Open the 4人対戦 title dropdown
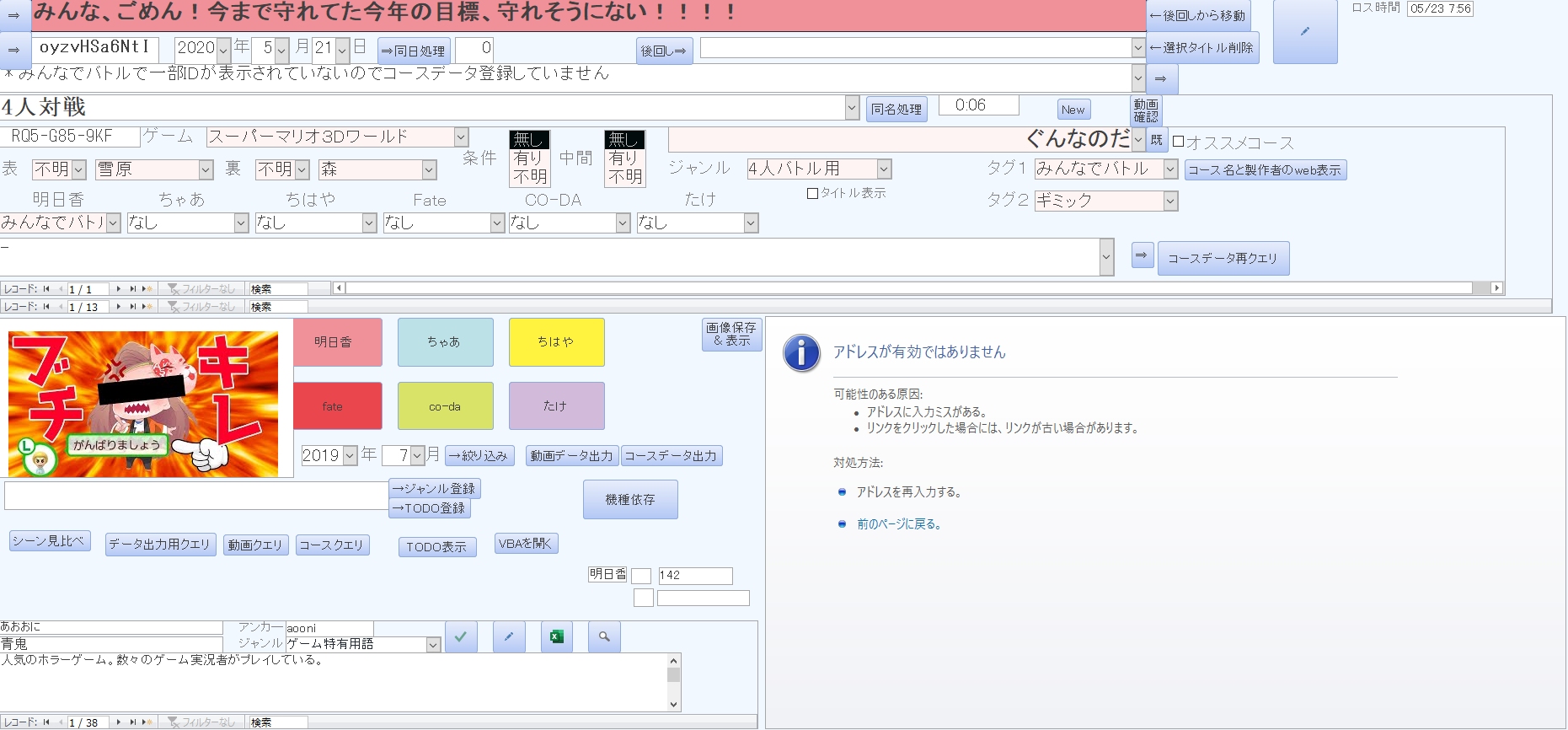Viewport: 1568px width, 730px height. (x=852, y=108)
